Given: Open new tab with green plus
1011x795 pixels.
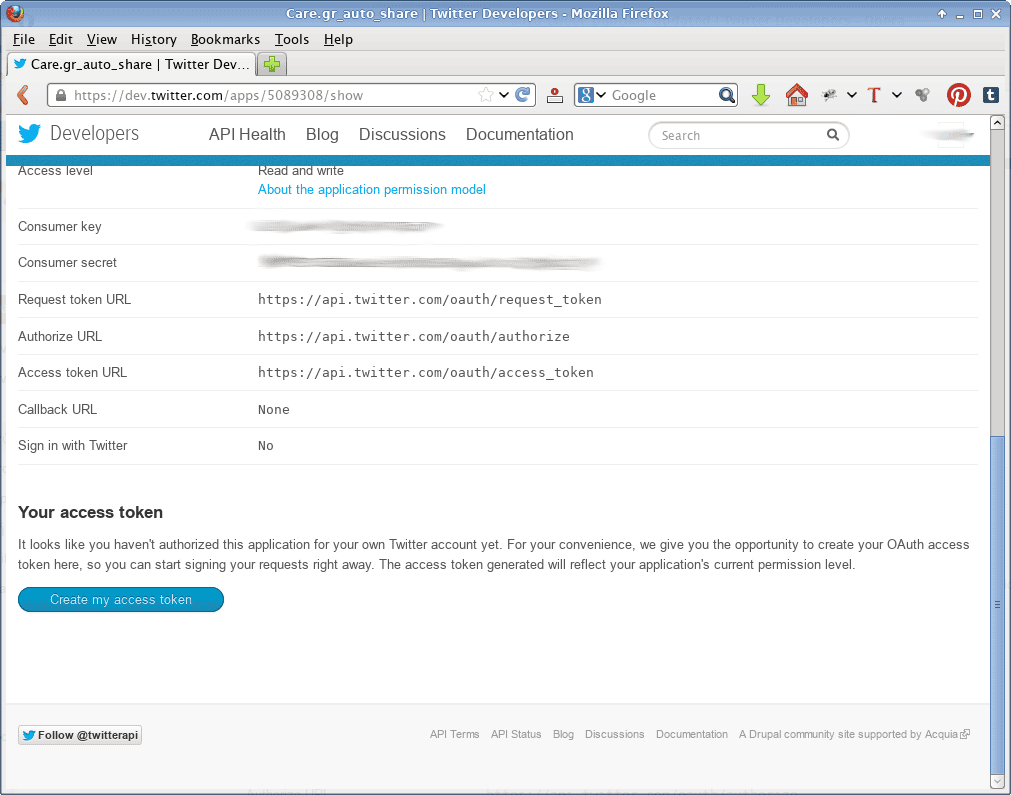Looking at the screenshot, I should tap(272, 64).
